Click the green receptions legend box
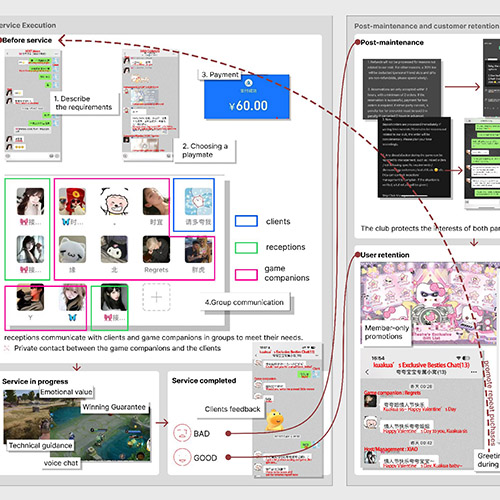 (246, 248)
